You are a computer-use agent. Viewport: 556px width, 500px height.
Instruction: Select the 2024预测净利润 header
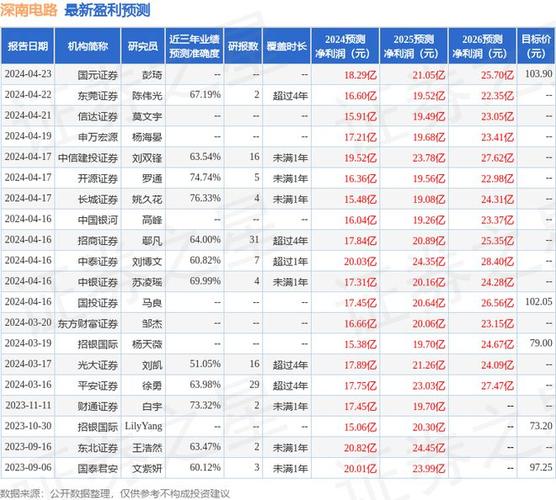[345, 46]
